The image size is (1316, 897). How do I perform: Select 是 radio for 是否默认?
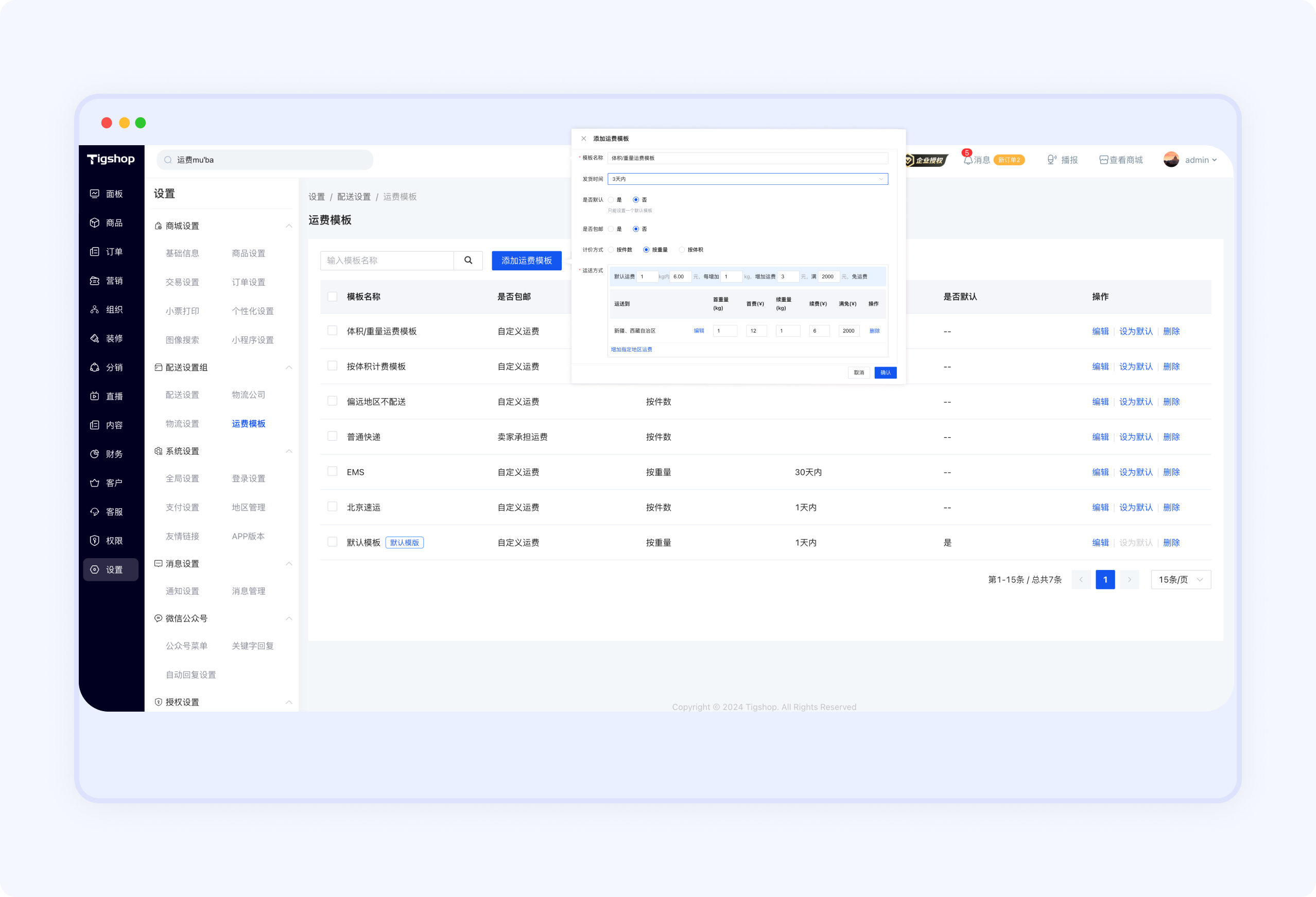click(x=611, y=199)
